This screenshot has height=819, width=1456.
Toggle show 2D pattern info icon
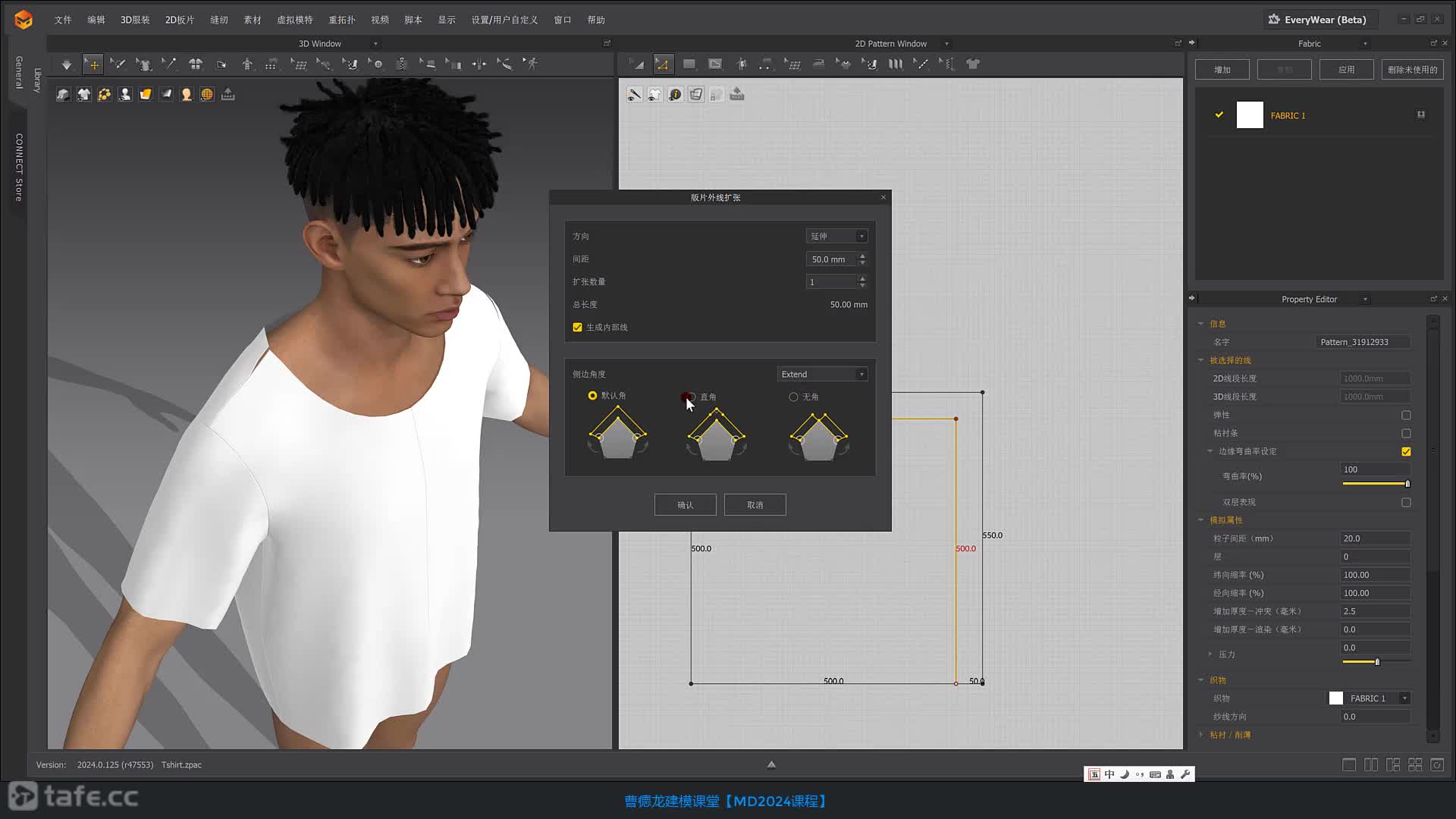pyautogui.click(x=676, y=94)
